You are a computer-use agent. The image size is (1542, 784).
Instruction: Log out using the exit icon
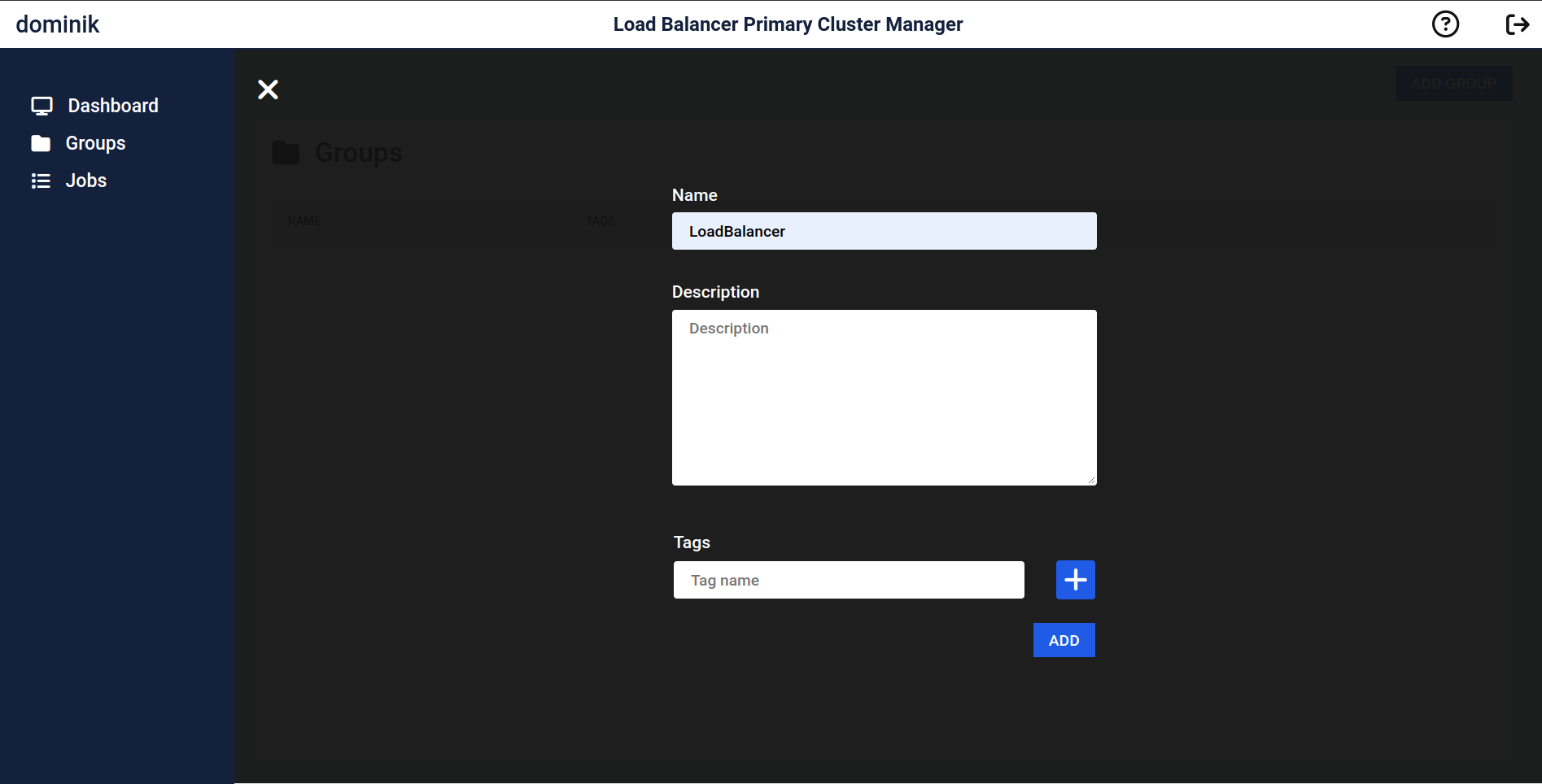(1517, 24)
